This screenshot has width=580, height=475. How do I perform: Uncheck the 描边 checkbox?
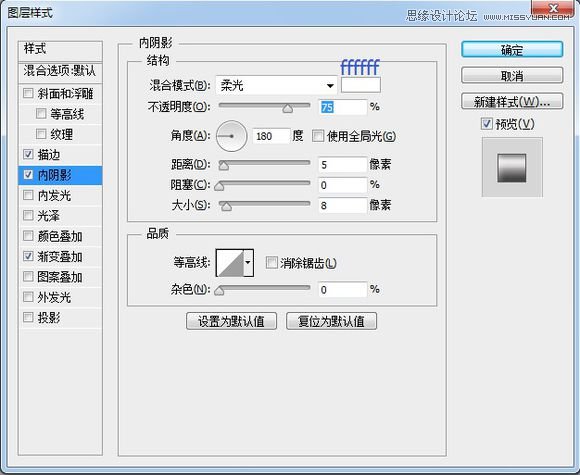pos(28,154)
